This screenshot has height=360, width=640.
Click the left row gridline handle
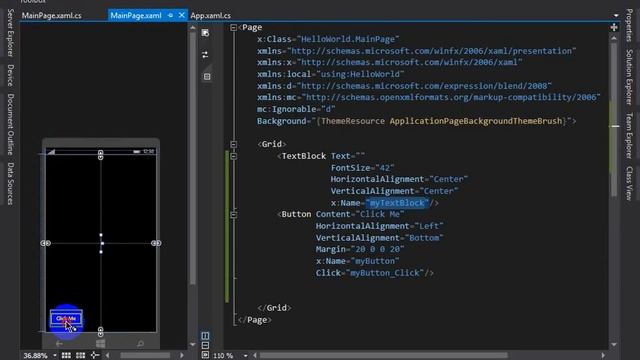[x=46, y=243]
